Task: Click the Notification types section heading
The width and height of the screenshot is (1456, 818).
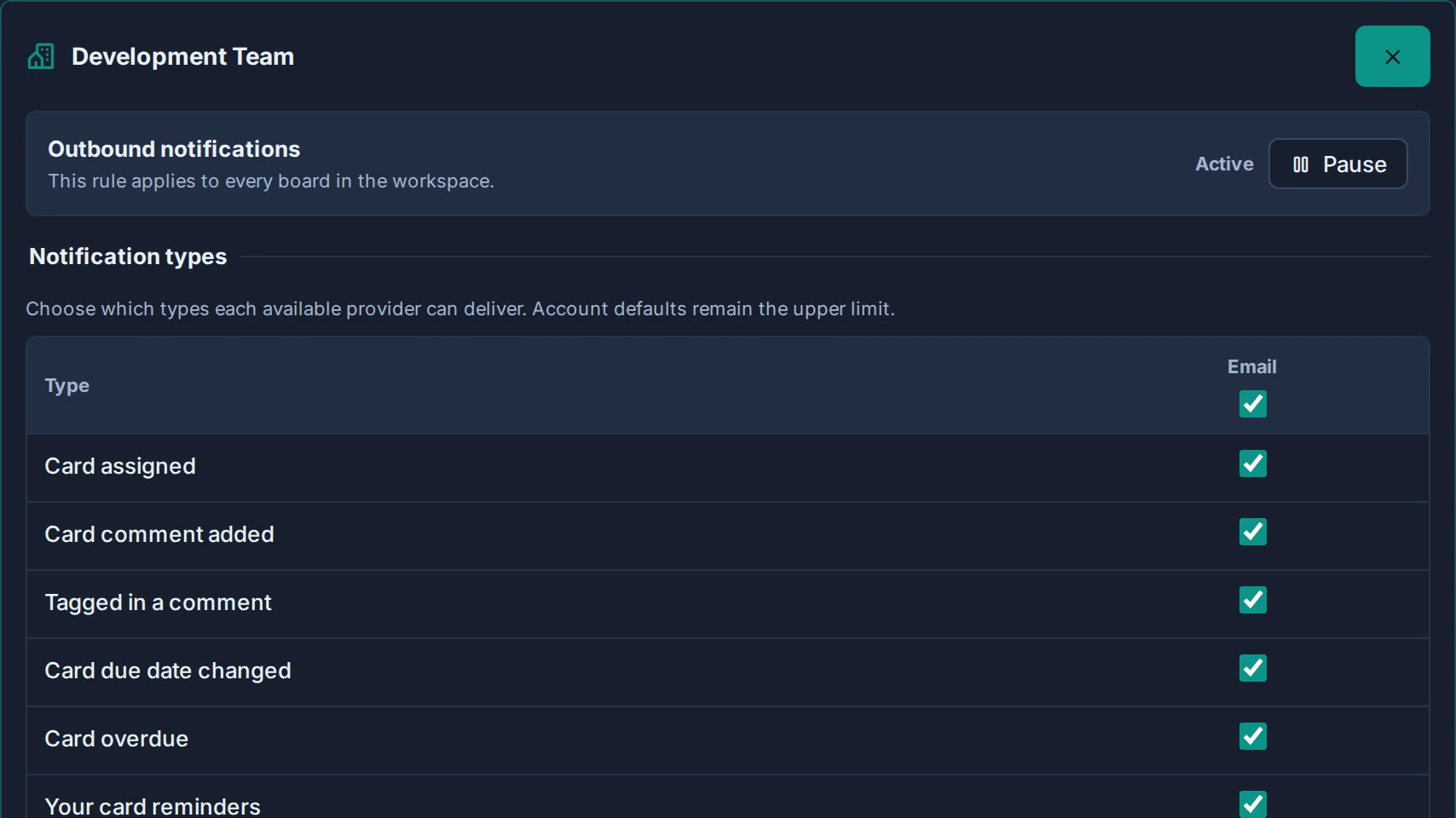Action: [128, 256]
